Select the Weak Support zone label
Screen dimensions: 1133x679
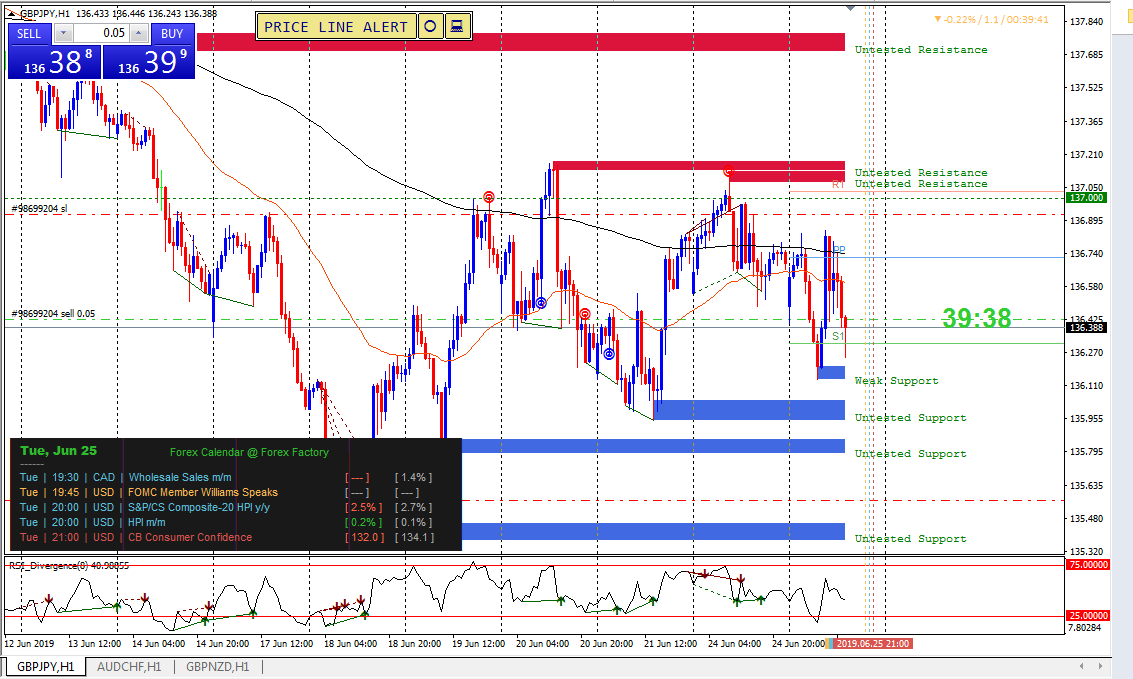896,381
